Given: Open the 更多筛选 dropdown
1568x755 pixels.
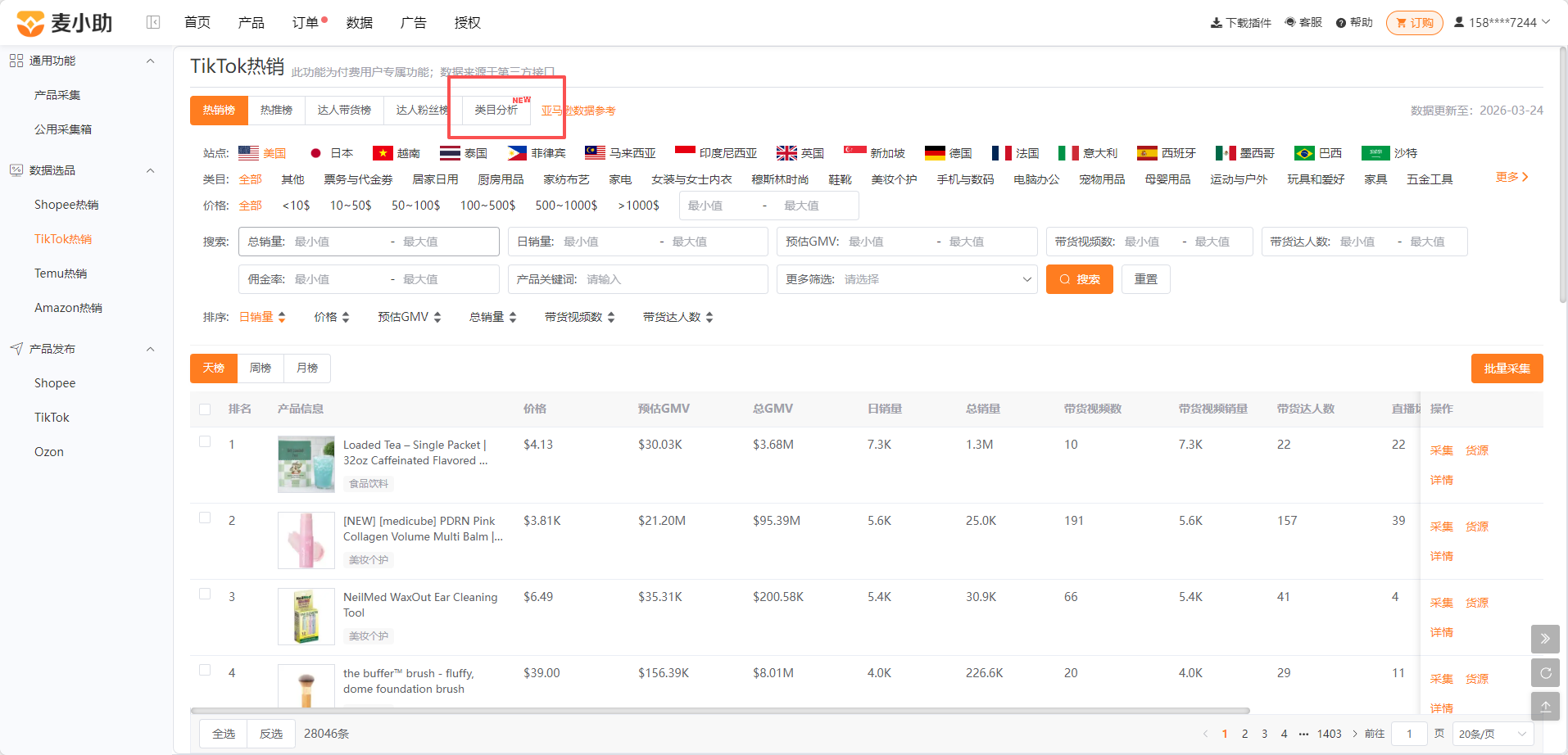Looking at the screenshot, I should pos(907,279).
